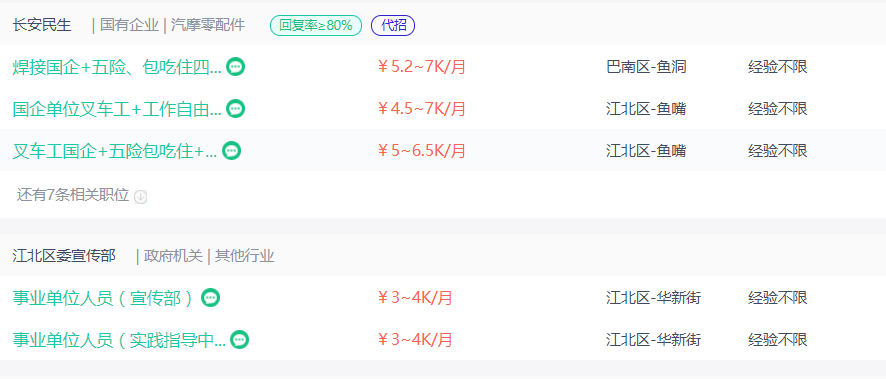Screen dimensions: 886x379
Task: Open chat icon beside 焊接国企 job
Action: click(236, 67)
